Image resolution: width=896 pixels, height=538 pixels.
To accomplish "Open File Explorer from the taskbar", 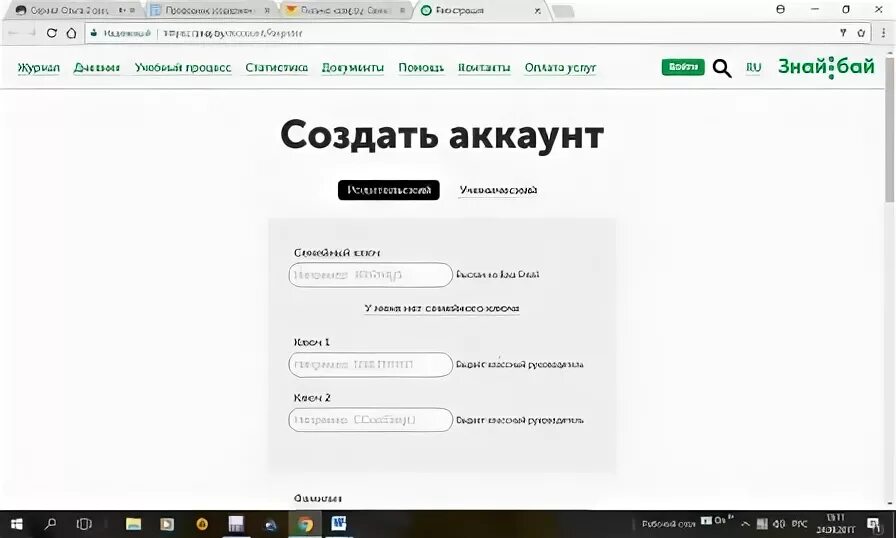I will [x=133, y=524].
